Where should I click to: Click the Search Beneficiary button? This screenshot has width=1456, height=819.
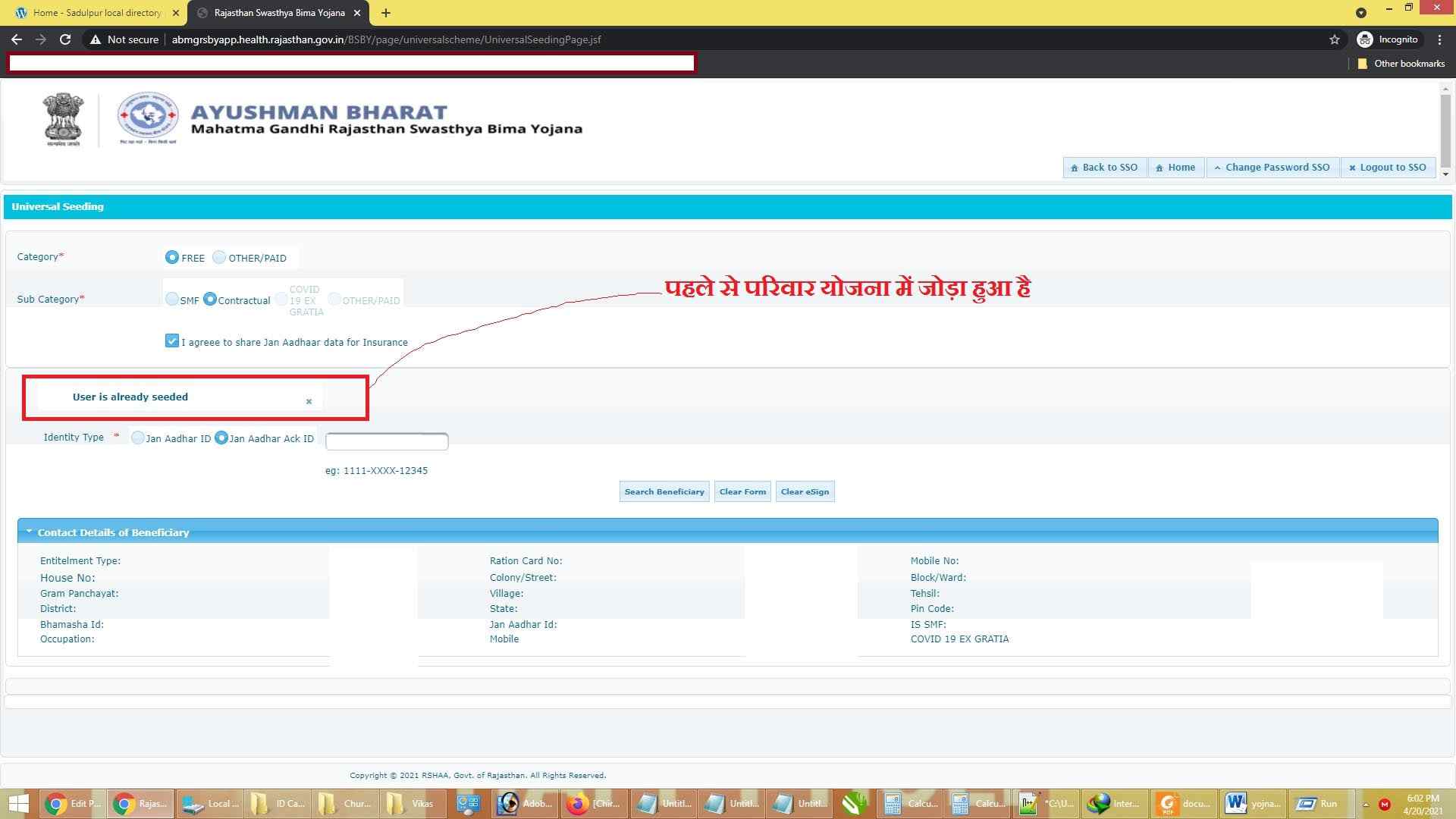[664, 491]
